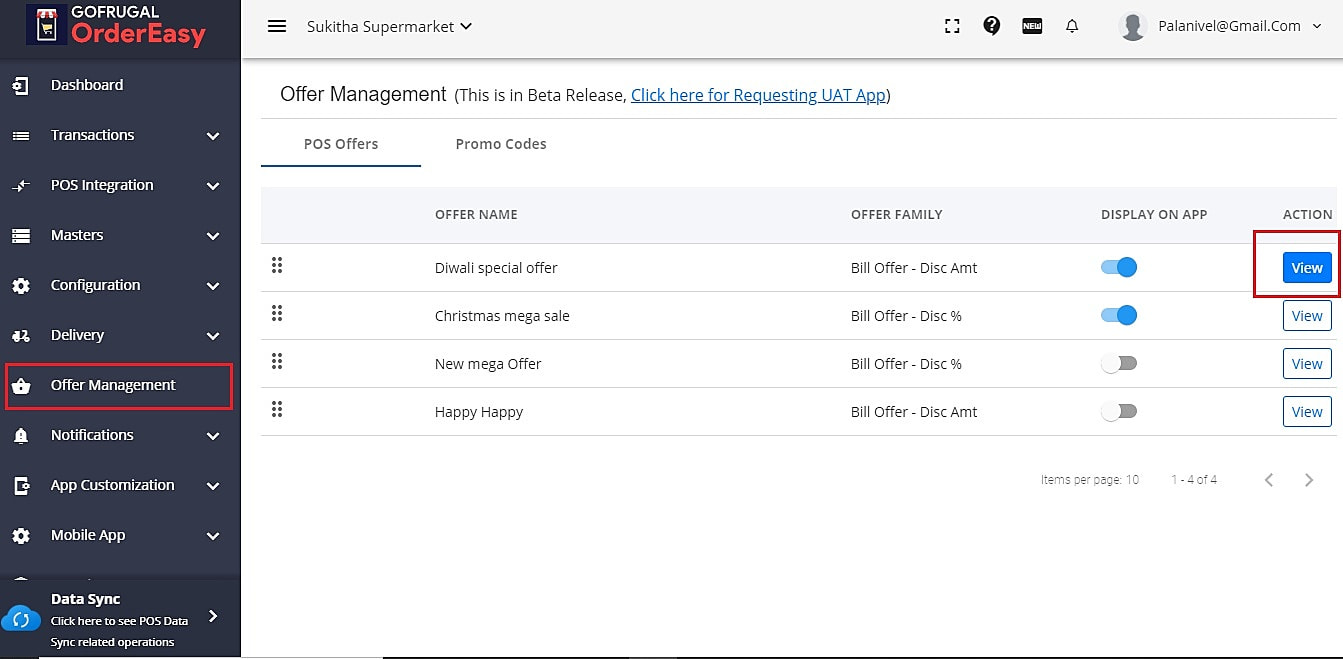Click the drag handle for Diwali special offer
The height and width of the screenshot is (659, 1343).
pyautogui.click(x=277, y=266)
